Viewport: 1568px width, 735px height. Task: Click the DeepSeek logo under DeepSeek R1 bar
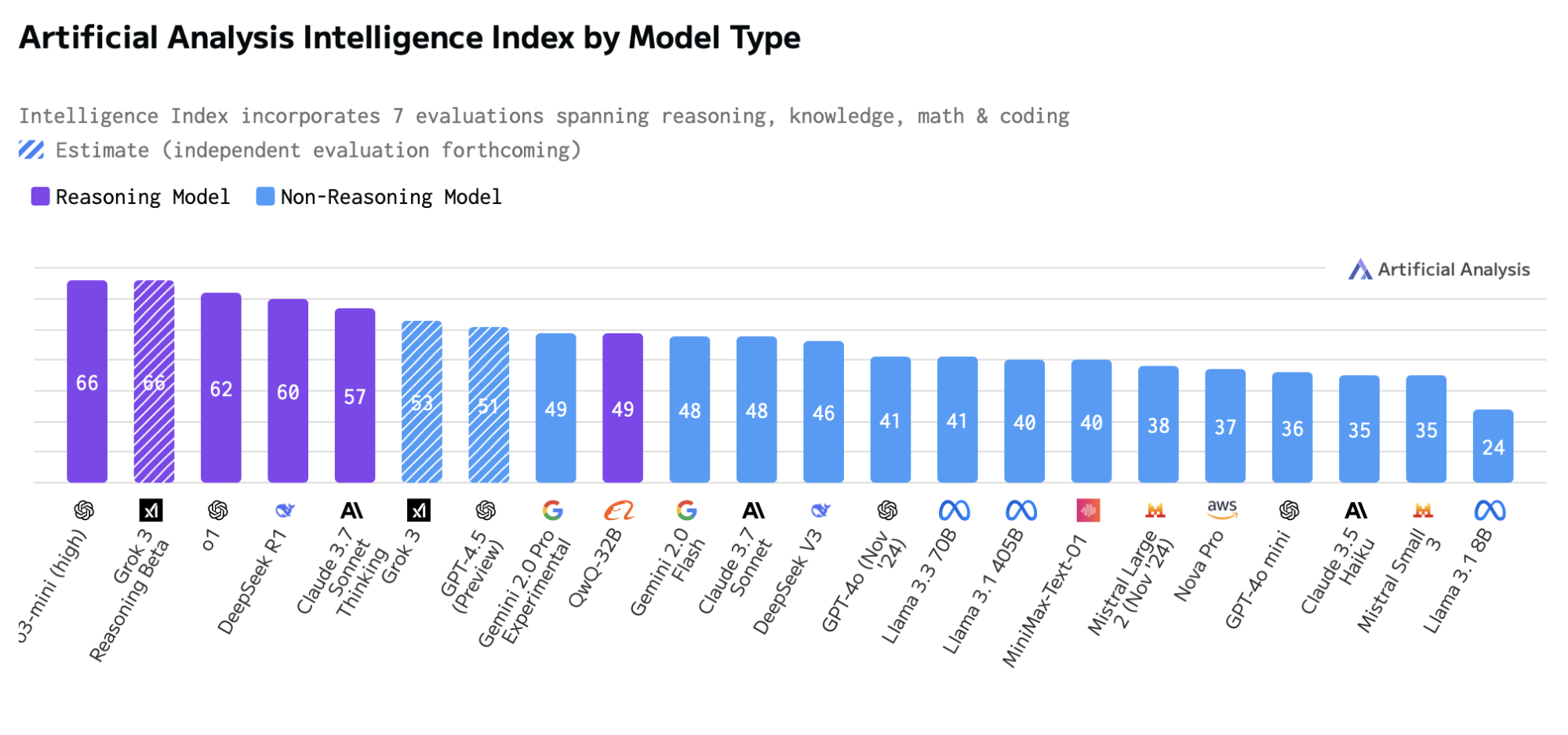(286, 511)
